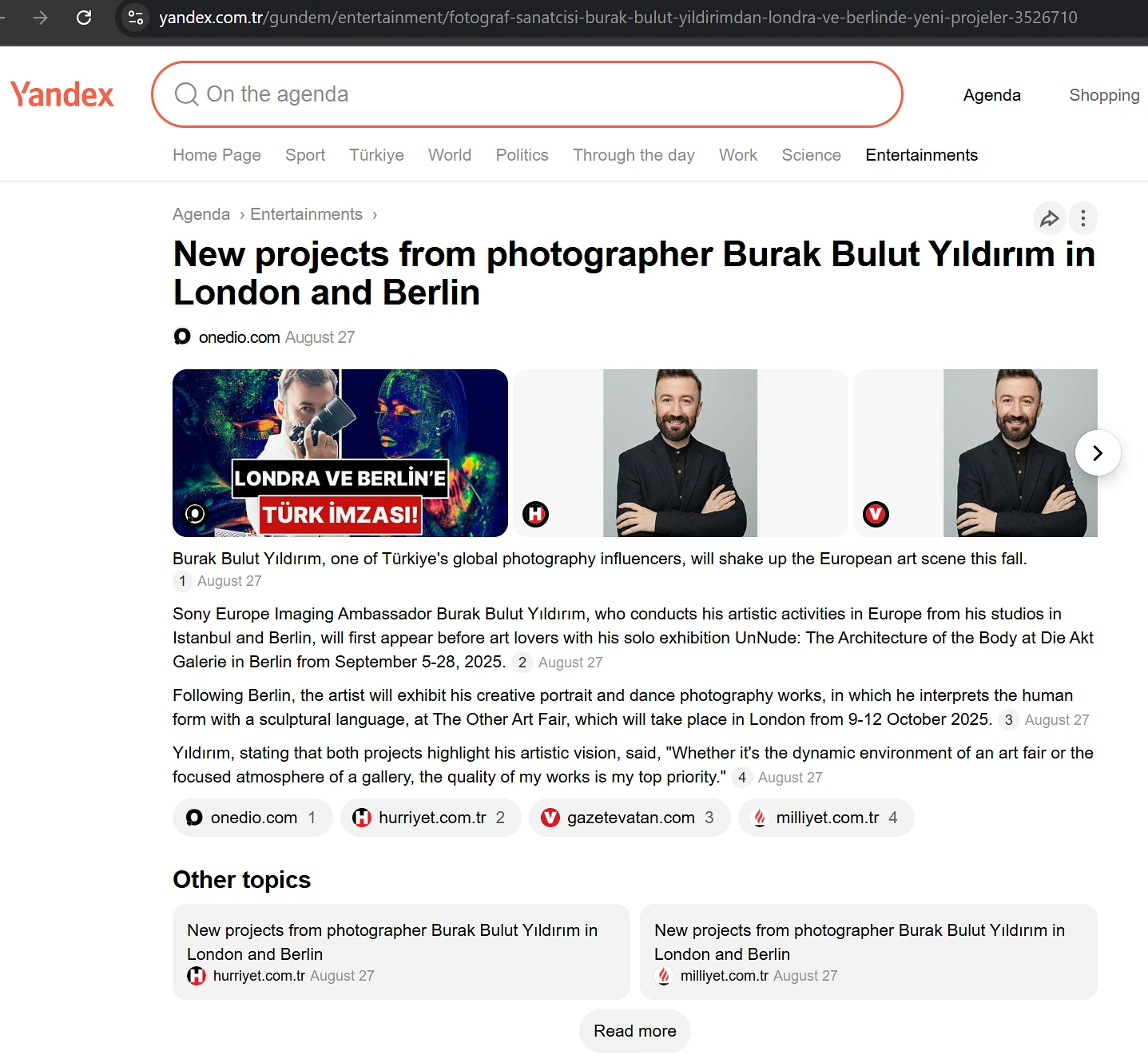The width and height of the screenshot is (1148, 1055).
Task: Click the search magnifier icon
Action: (186, 94)
